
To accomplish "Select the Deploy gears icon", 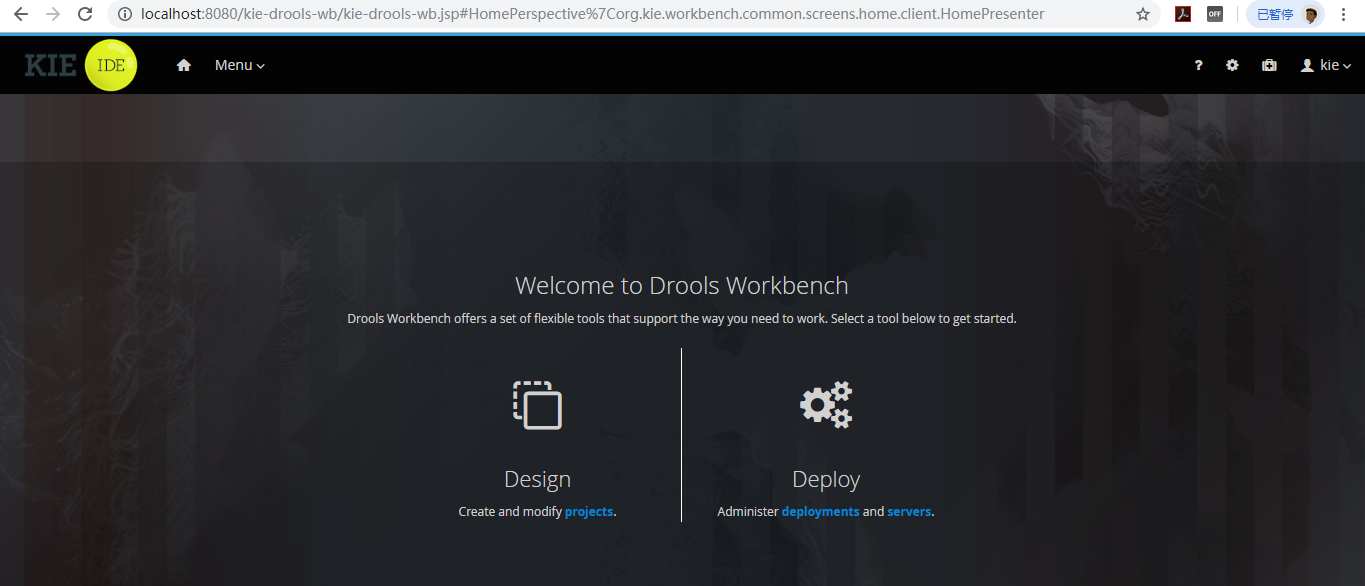I will (x=826, y=404).
